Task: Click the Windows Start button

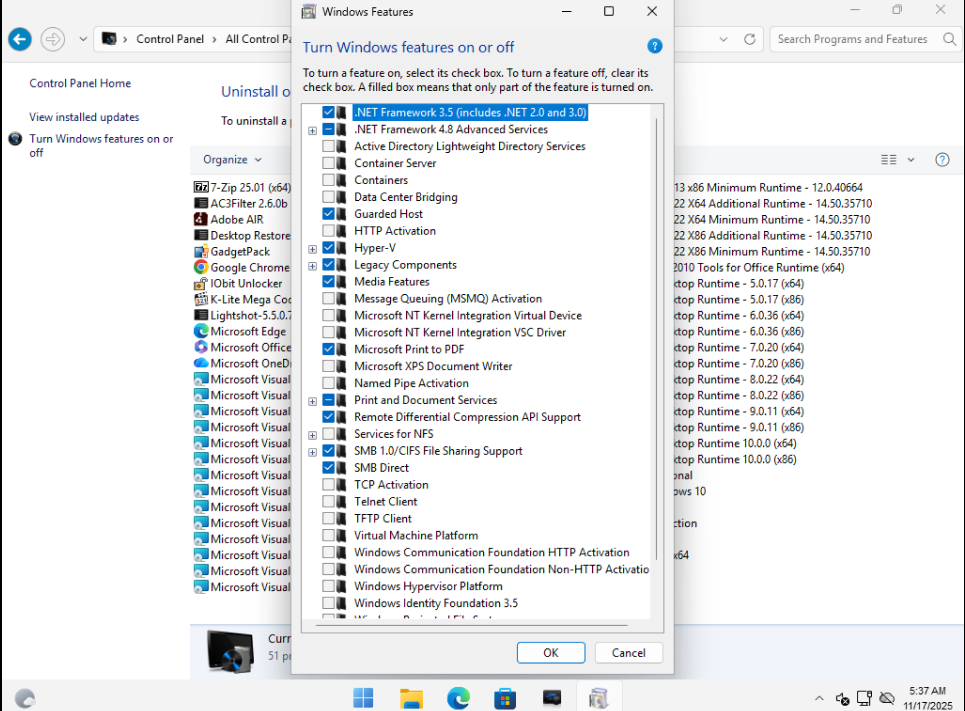Action: point(363,697)
